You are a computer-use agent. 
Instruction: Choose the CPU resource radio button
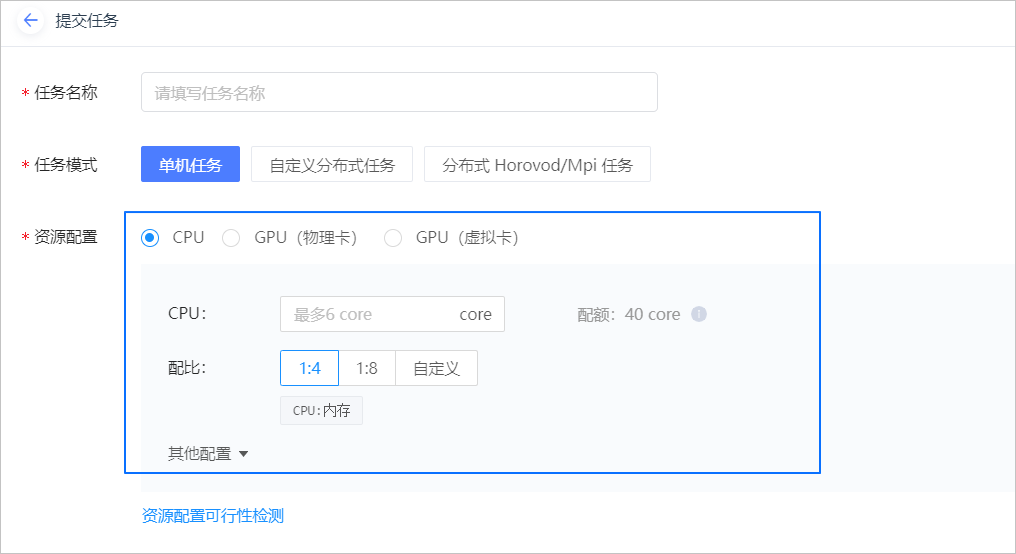(150, 238)
